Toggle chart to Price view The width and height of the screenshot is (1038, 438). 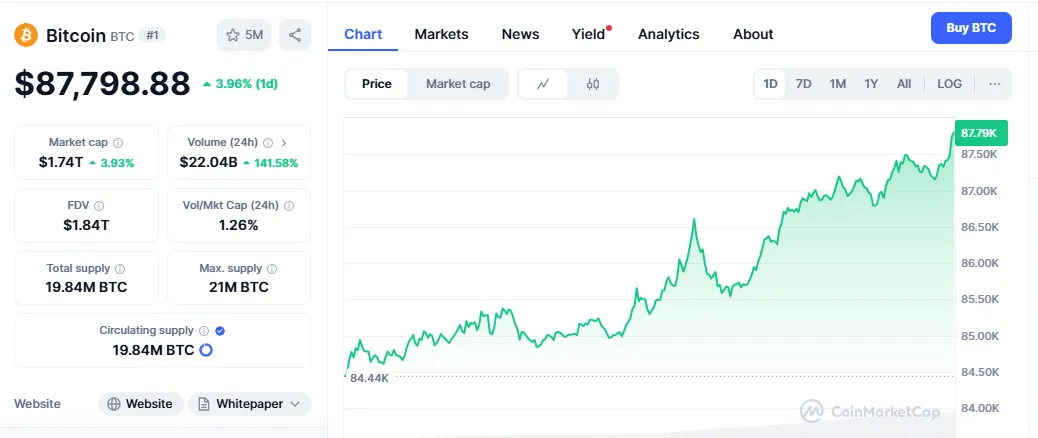(377, 84)
